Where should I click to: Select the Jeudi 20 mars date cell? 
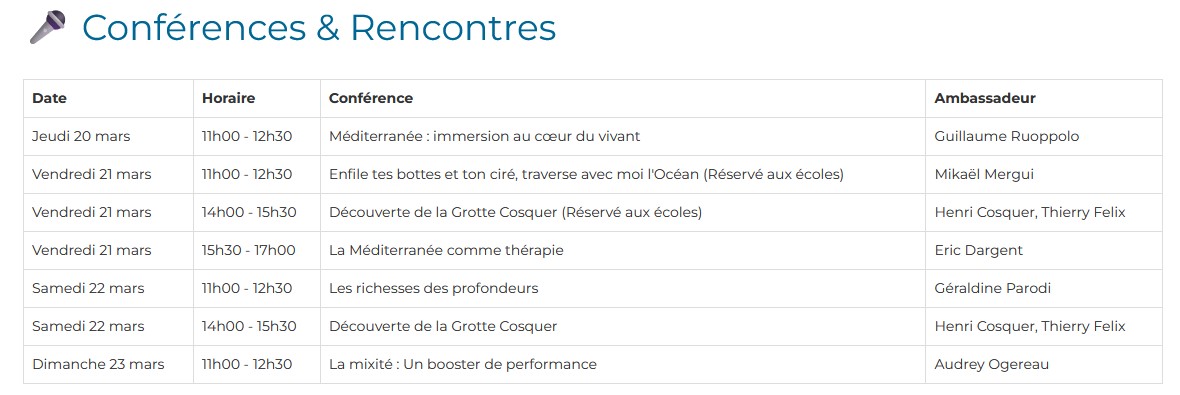81,136
